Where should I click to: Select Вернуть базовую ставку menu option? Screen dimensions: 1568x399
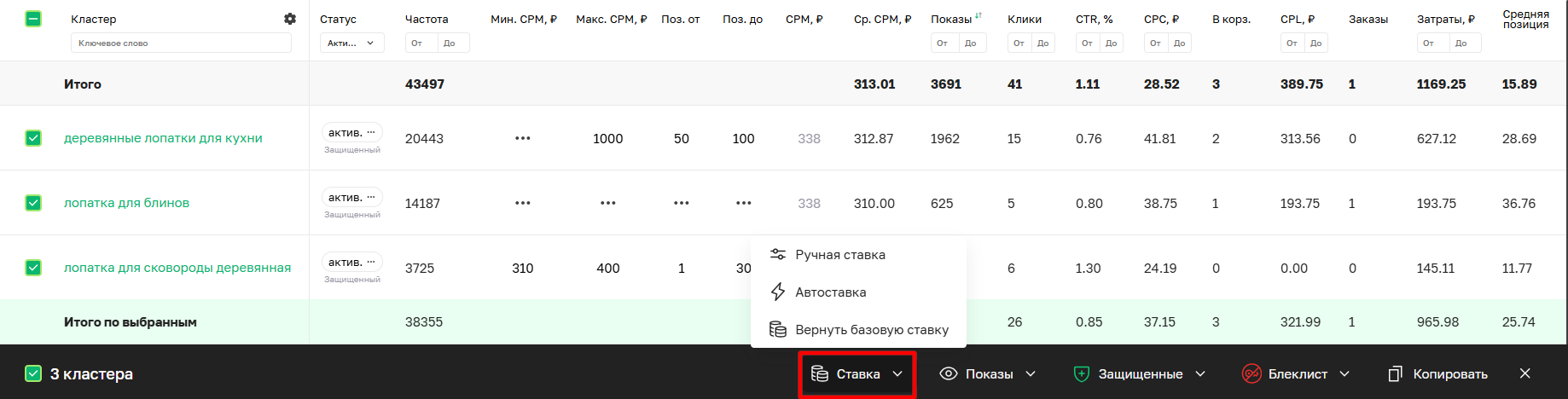tap(871, 329)
